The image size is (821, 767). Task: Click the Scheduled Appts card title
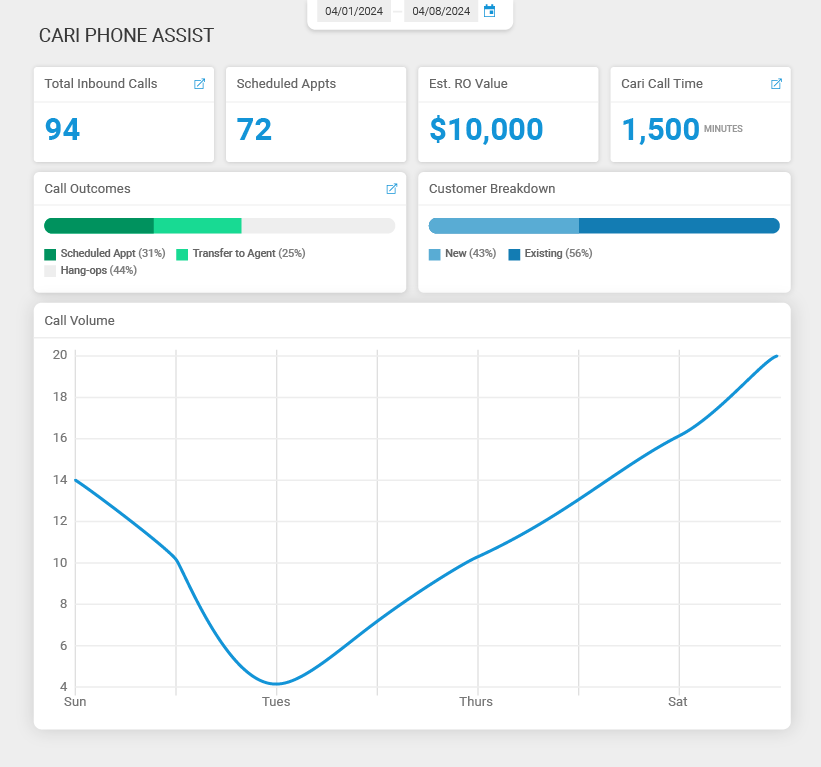(286, 84)
